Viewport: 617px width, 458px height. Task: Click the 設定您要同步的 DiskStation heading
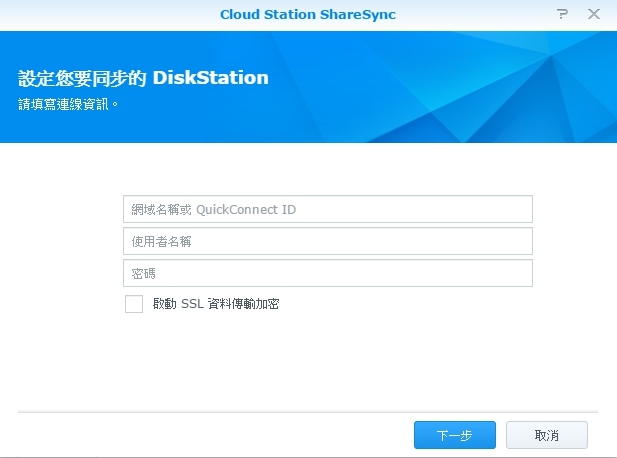pyautogui.click(x=143, y=78)
